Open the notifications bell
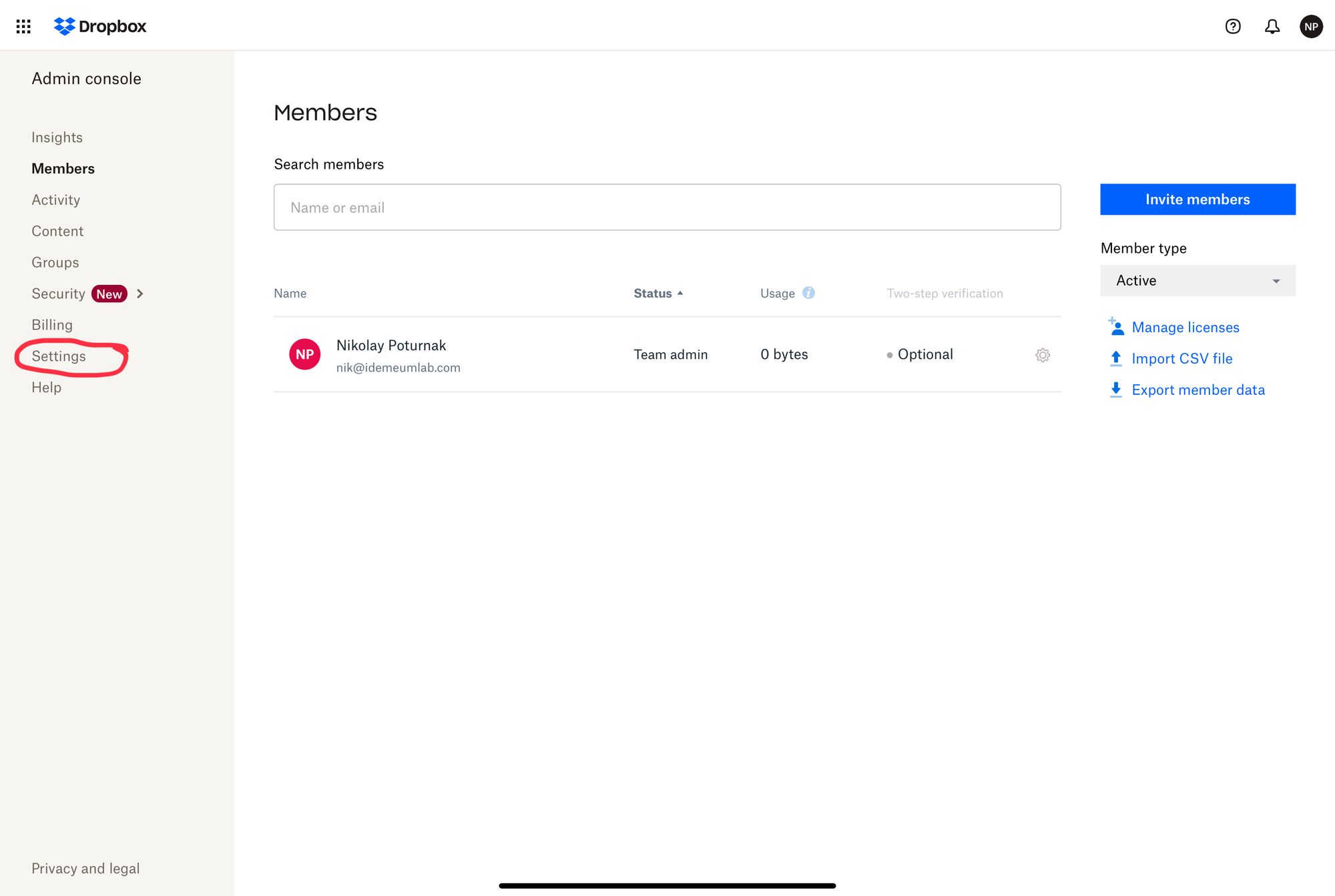1335x896 pixels. click(1272, 26)
